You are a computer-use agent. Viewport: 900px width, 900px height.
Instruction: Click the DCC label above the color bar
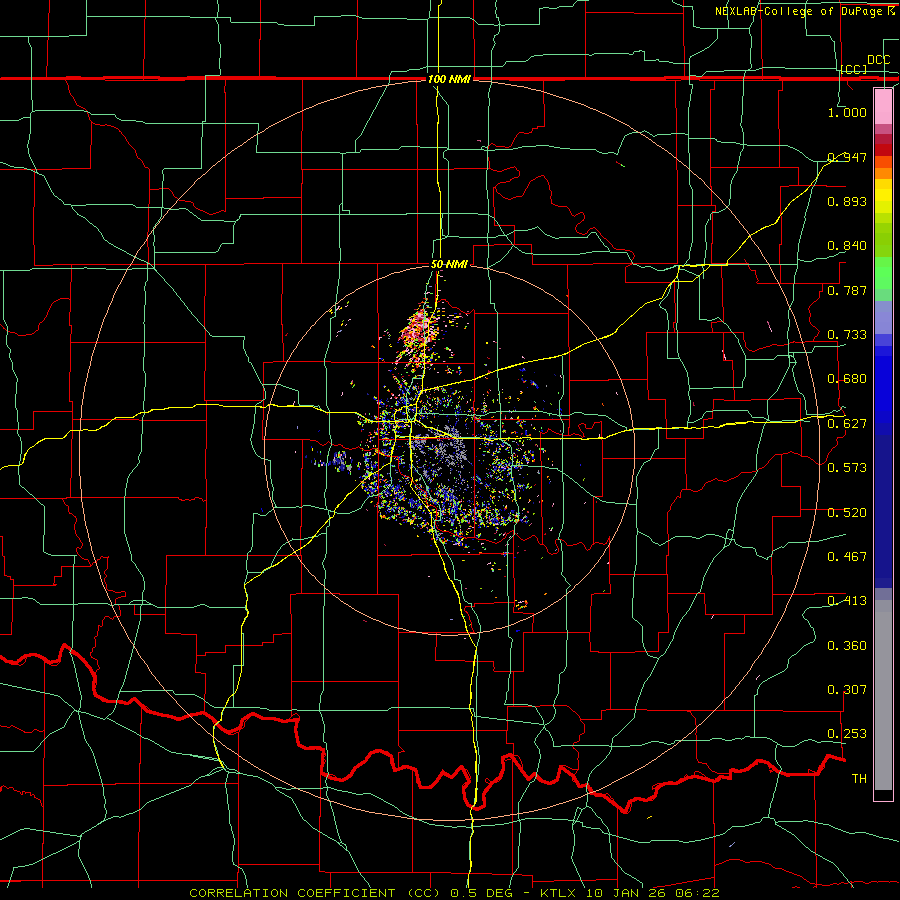(878, 60)
